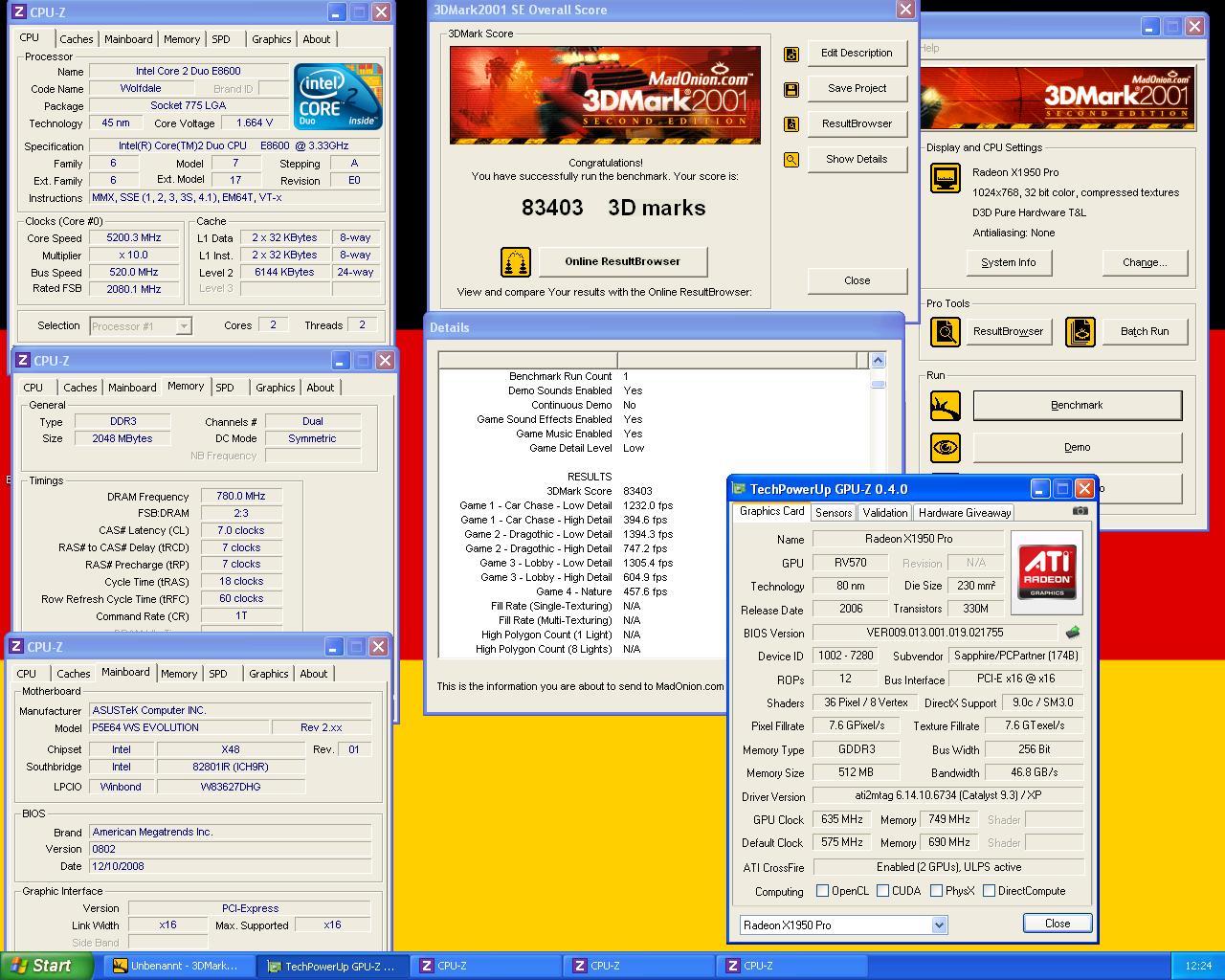Switch to the Sensors tab in GPU-Z
This screenshot has width=1225, height=980.
pos(834,513)
